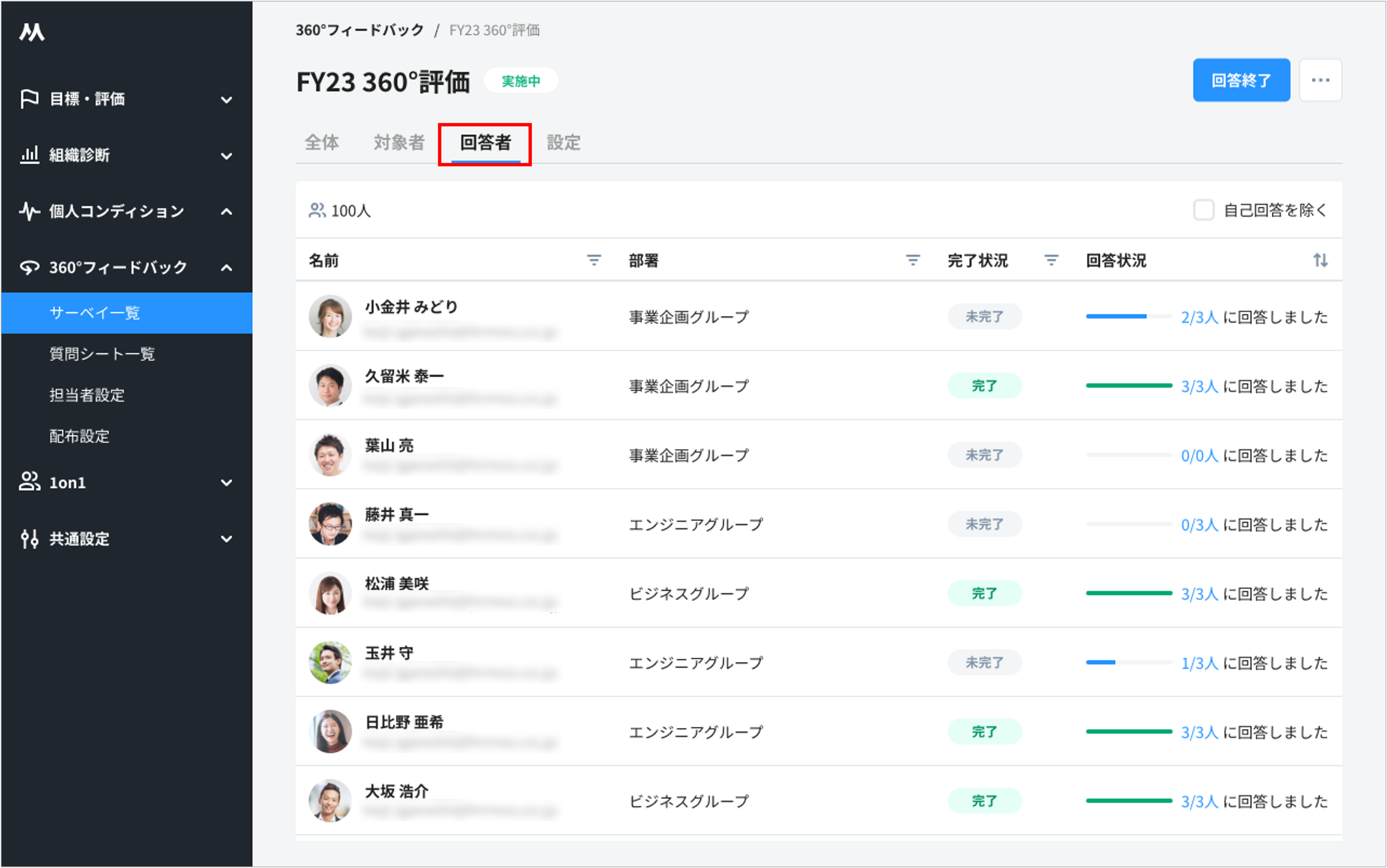The width and height of the screenshot is (1387, 868).
Task: Click the 1on1 people icon
Action: (29, 482)
